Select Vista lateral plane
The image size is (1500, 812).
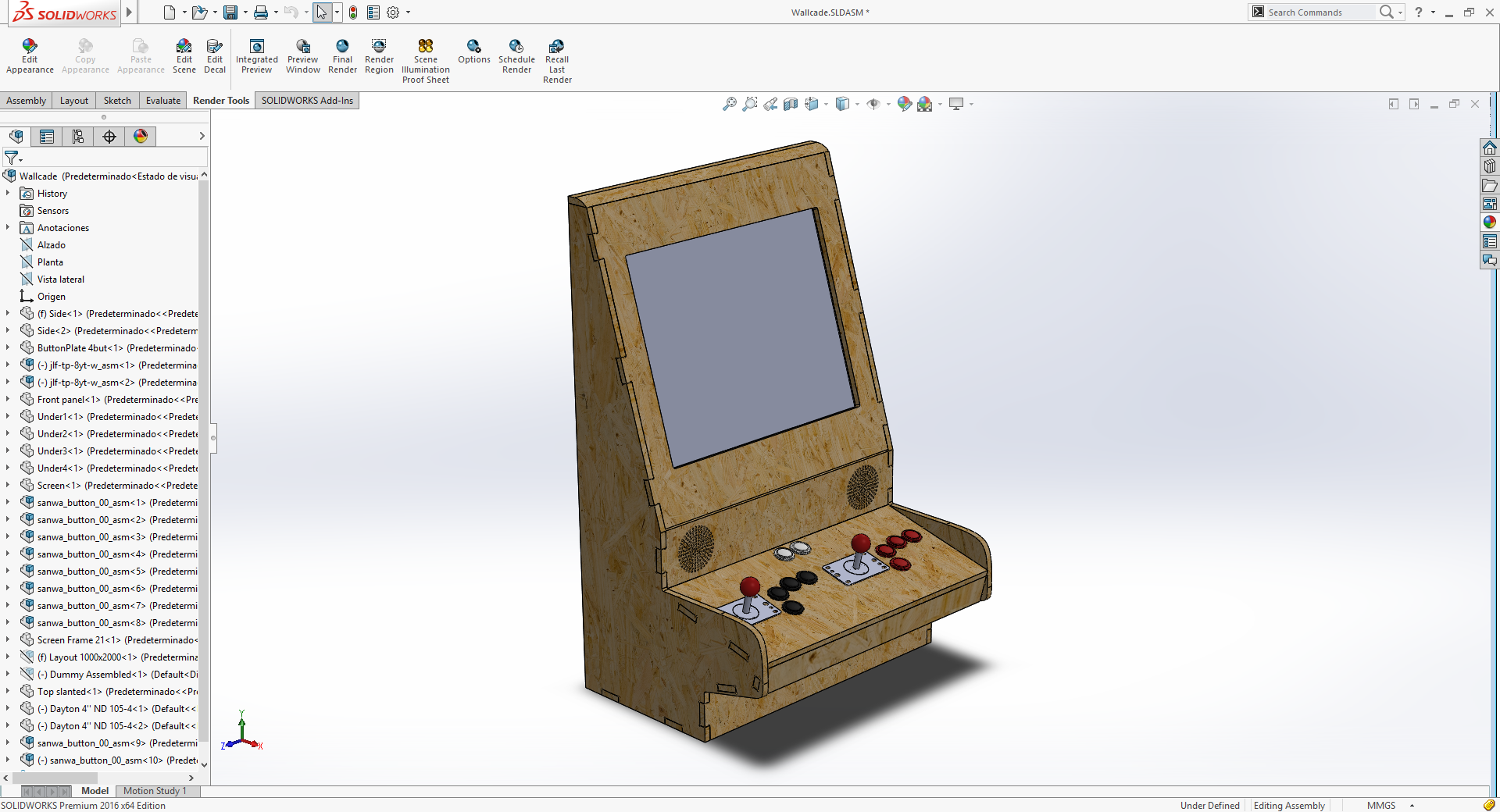click(x=61, y=279)
